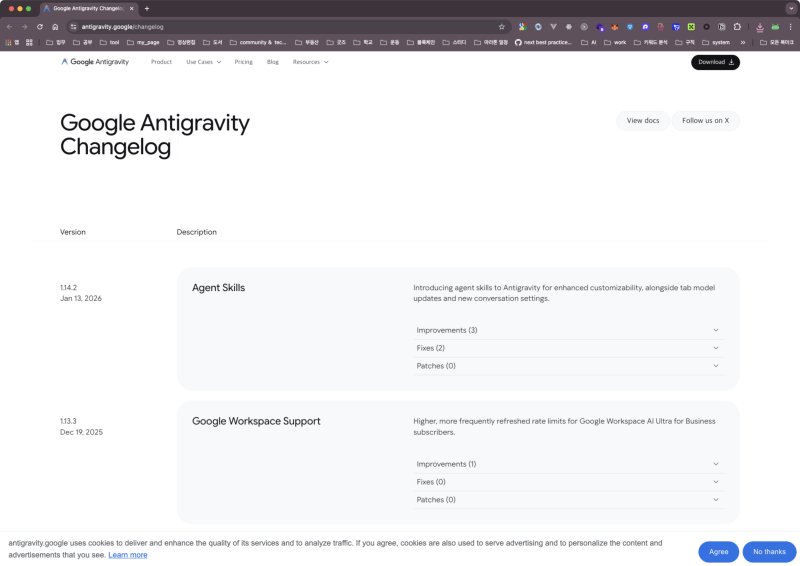Viewport: 800px width, 566px height.
Task: Expand Fixes (0) under Google Workspace Support
Action: pyautogui.click(x=568, y=482)
